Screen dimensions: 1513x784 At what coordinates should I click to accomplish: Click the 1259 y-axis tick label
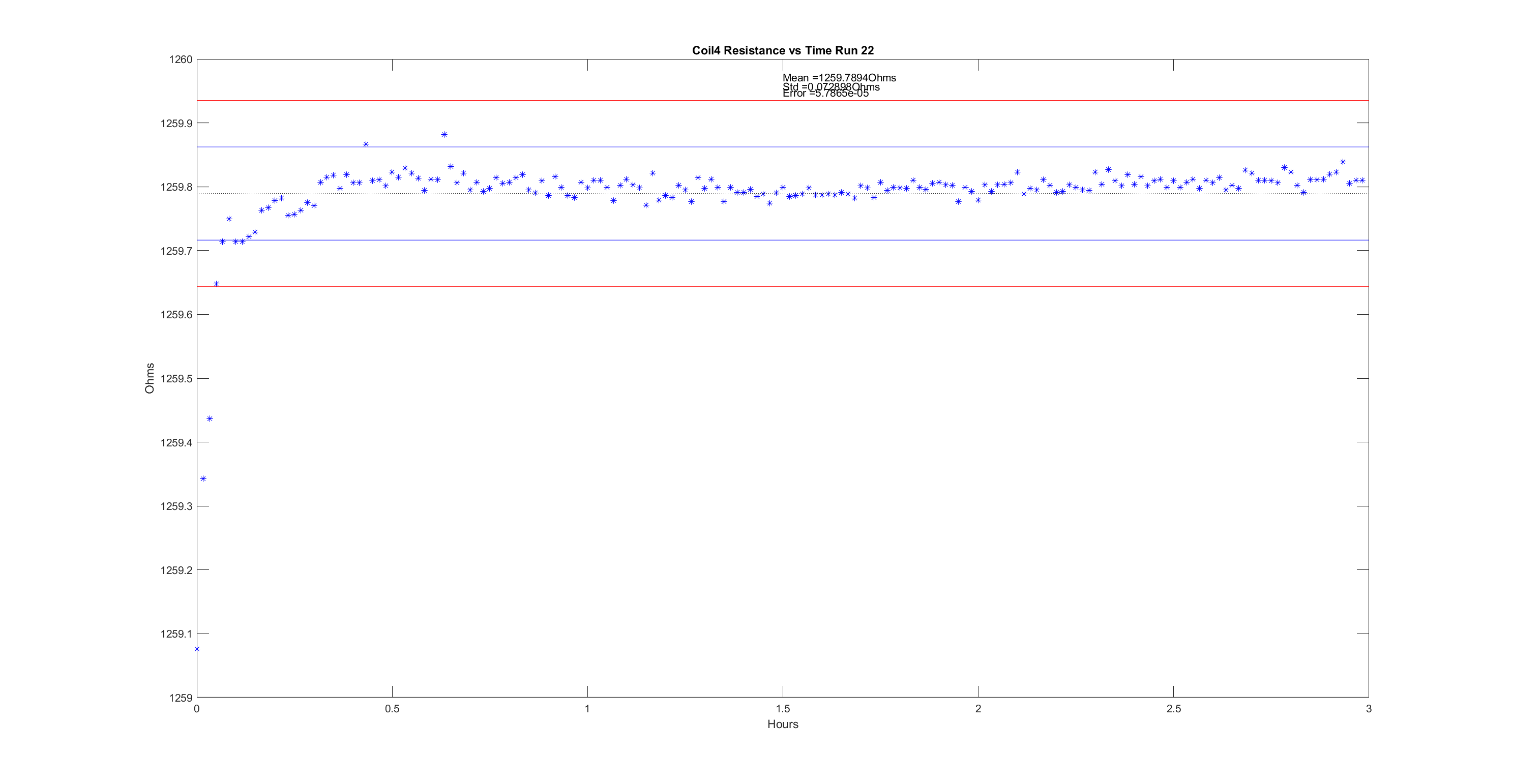(x=181, y=698)
